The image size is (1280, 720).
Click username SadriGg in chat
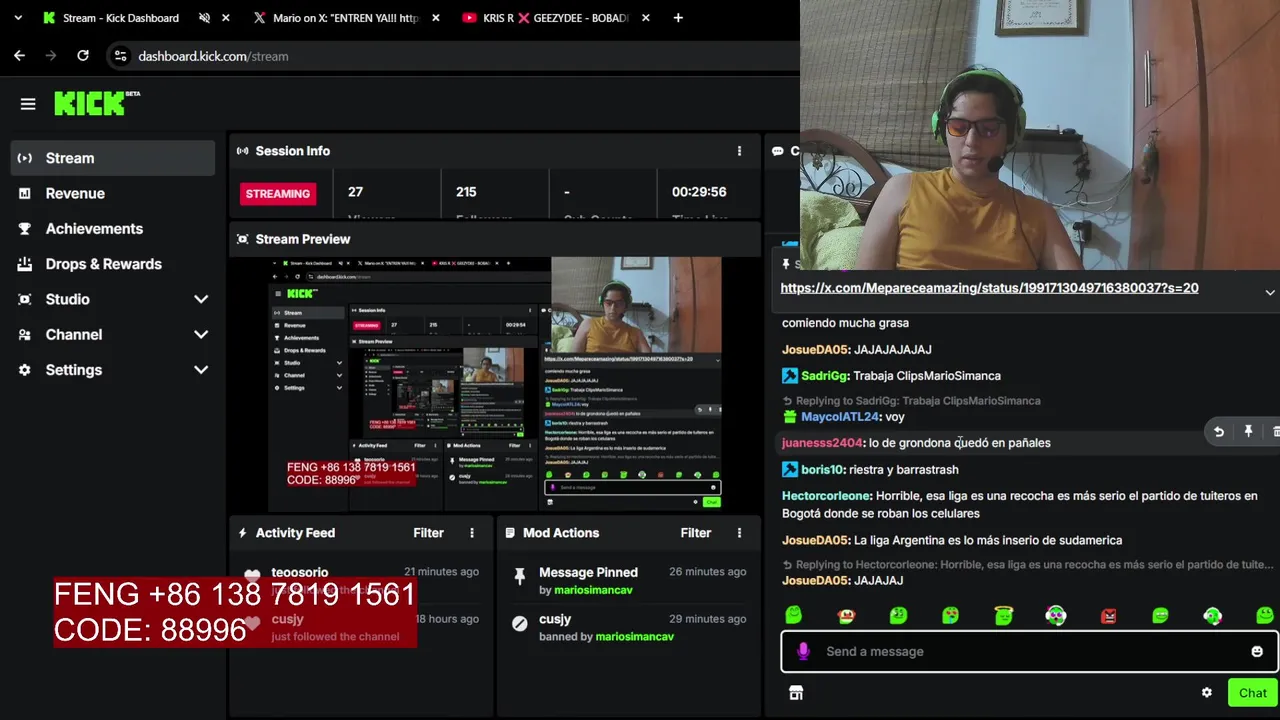(x=825, y=376)
